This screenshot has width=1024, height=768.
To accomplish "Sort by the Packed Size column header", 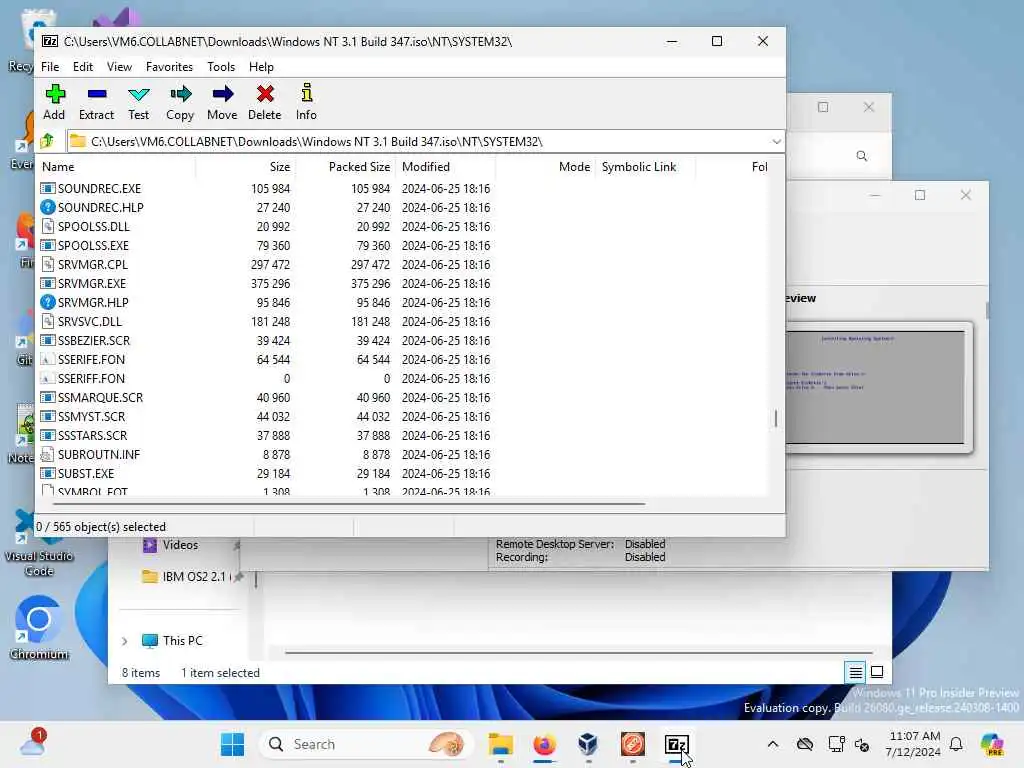I will tap(345, 167).
